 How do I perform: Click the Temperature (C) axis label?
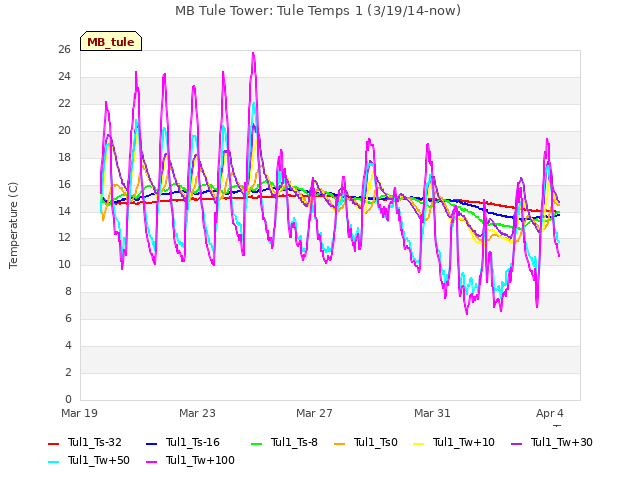click(13, 225)
